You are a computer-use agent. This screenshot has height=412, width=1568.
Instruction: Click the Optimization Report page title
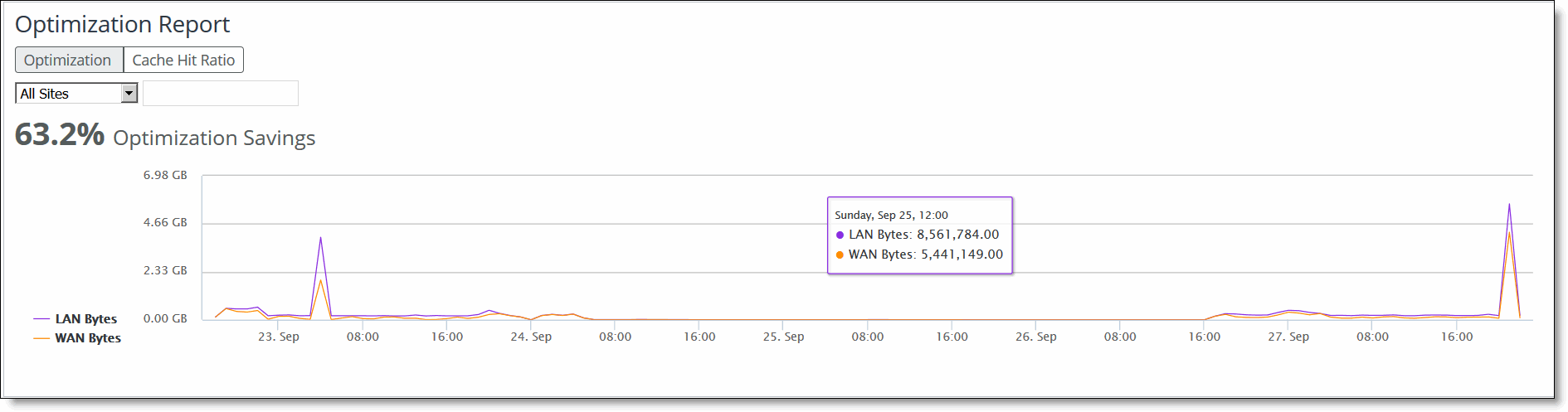[123, 25]
